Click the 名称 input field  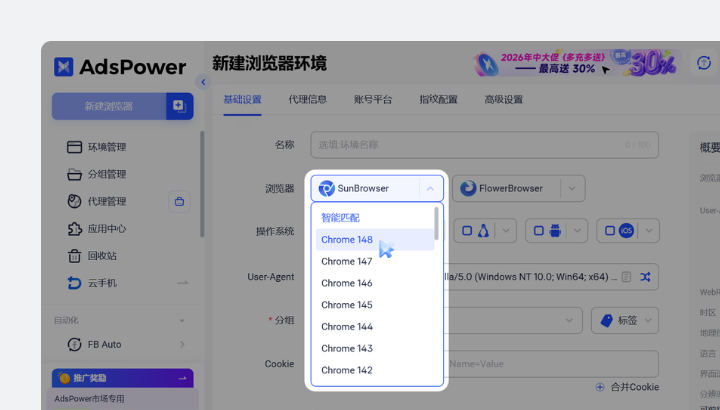point(484,145)
